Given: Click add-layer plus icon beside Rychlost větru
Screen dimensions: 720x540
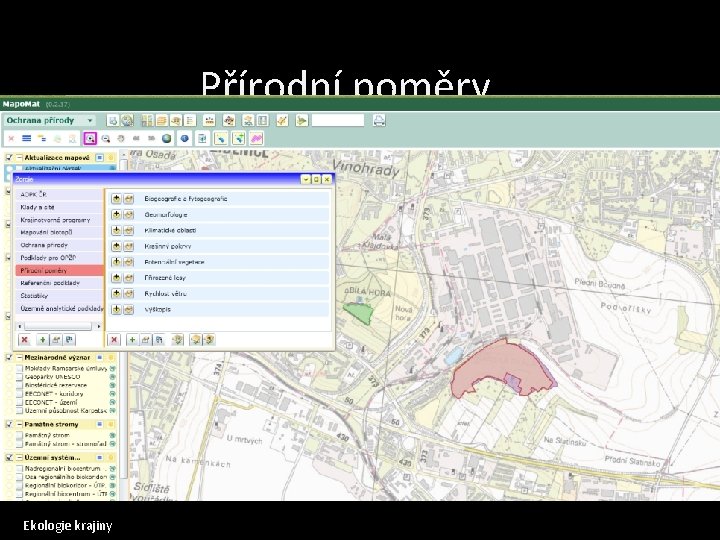Looking at the screenshot, I should [116, 293].
